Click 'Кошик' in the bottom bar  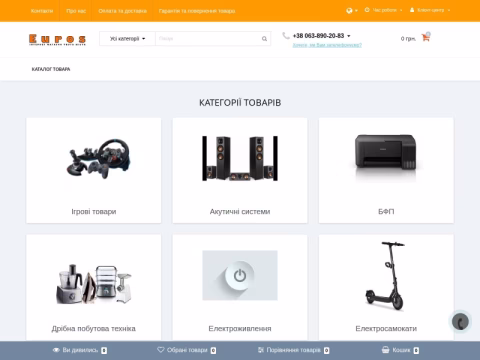point(401,350)
